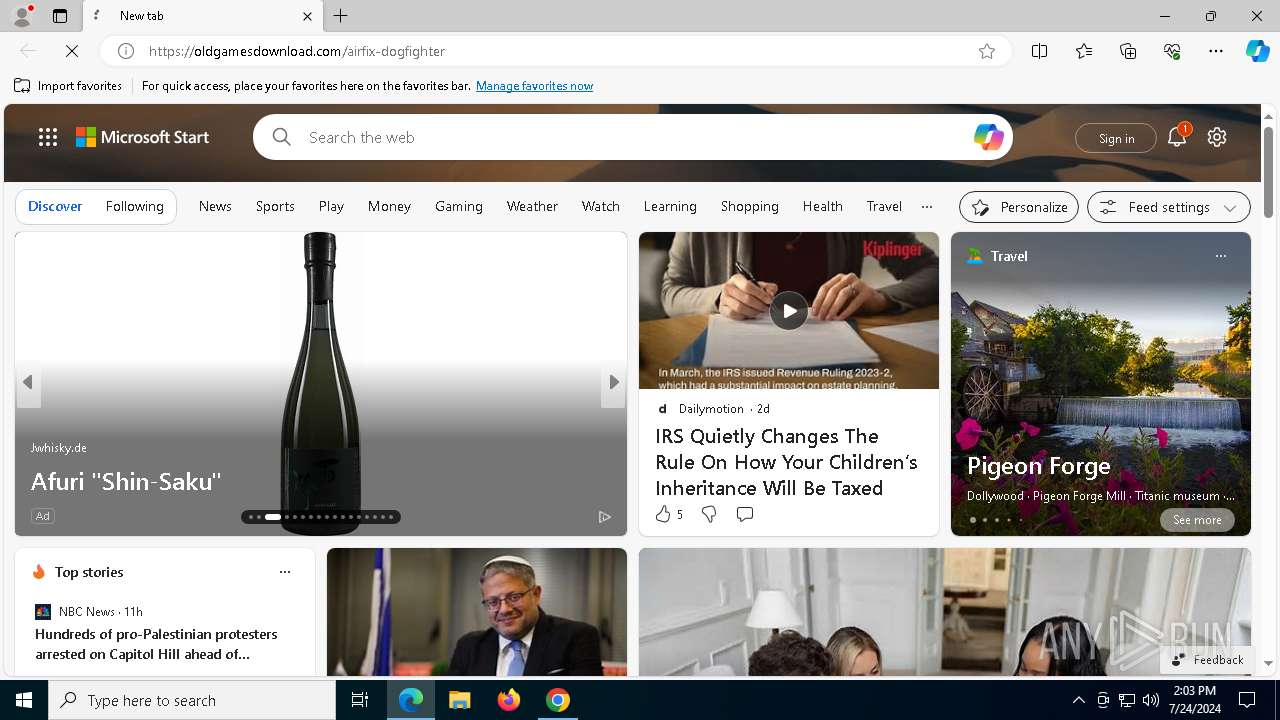Image resolution: width=1280 pixels, height=720 pixels.
Task: Open the AdChoices icon on ad
Action: pyautogui.click(x=604, y=517)
